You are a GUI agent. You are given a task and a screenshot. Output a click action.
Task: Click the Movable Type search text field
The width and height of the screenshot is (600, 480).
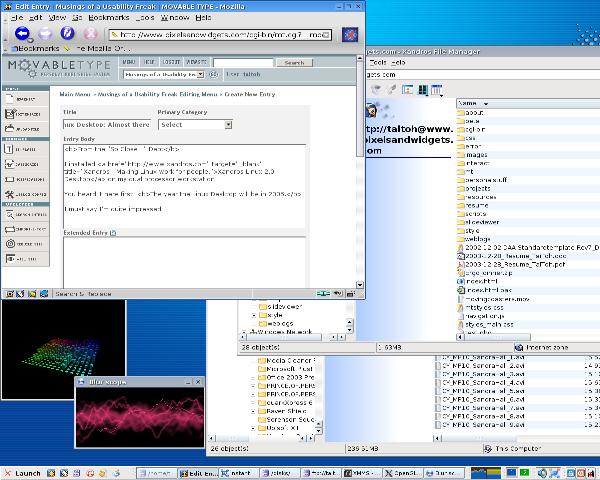[x=243, y=62]
